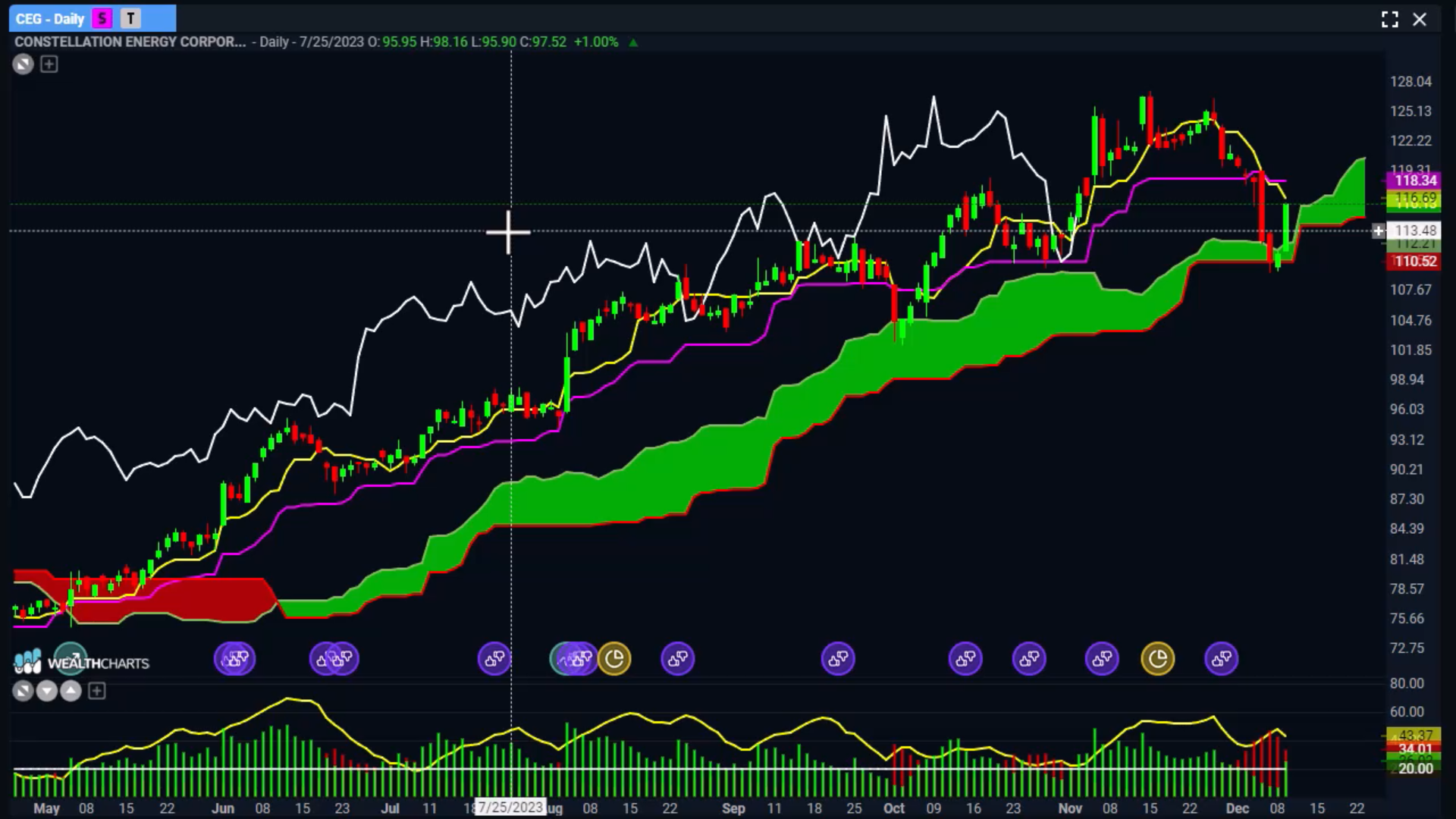Click the Dec label on time axis
The height and width of the screenshot is (819, 1456).
point(1238,808)
